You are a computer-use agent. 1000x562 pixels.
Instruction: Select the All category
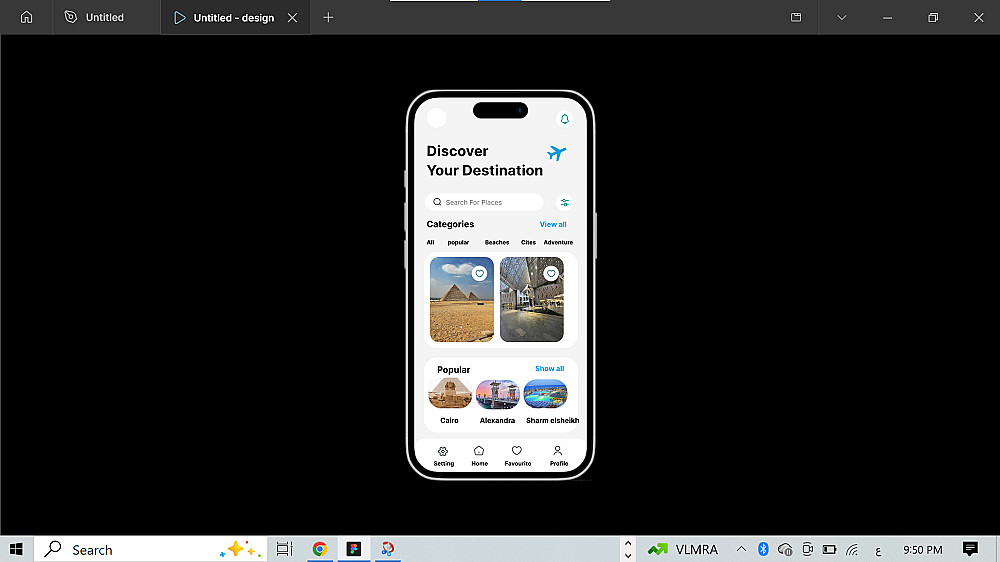430,242
